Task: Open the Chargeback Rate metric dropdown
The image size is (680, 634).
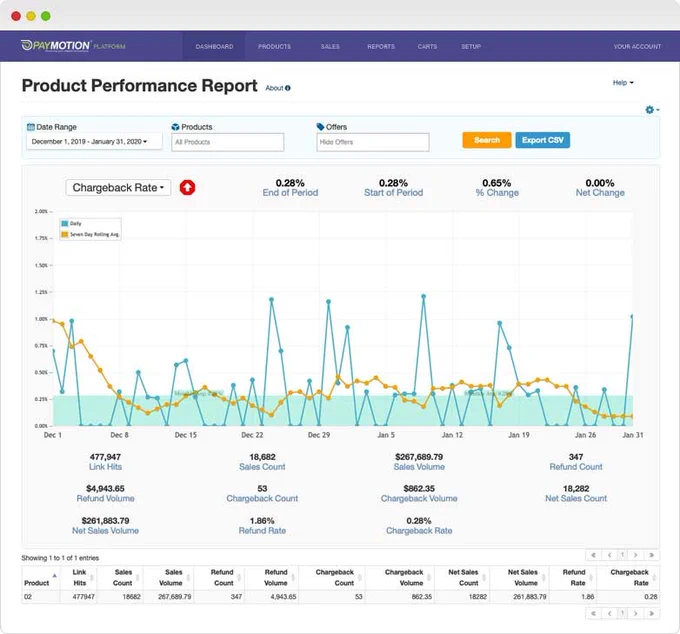Action: (x=118, y=188)
